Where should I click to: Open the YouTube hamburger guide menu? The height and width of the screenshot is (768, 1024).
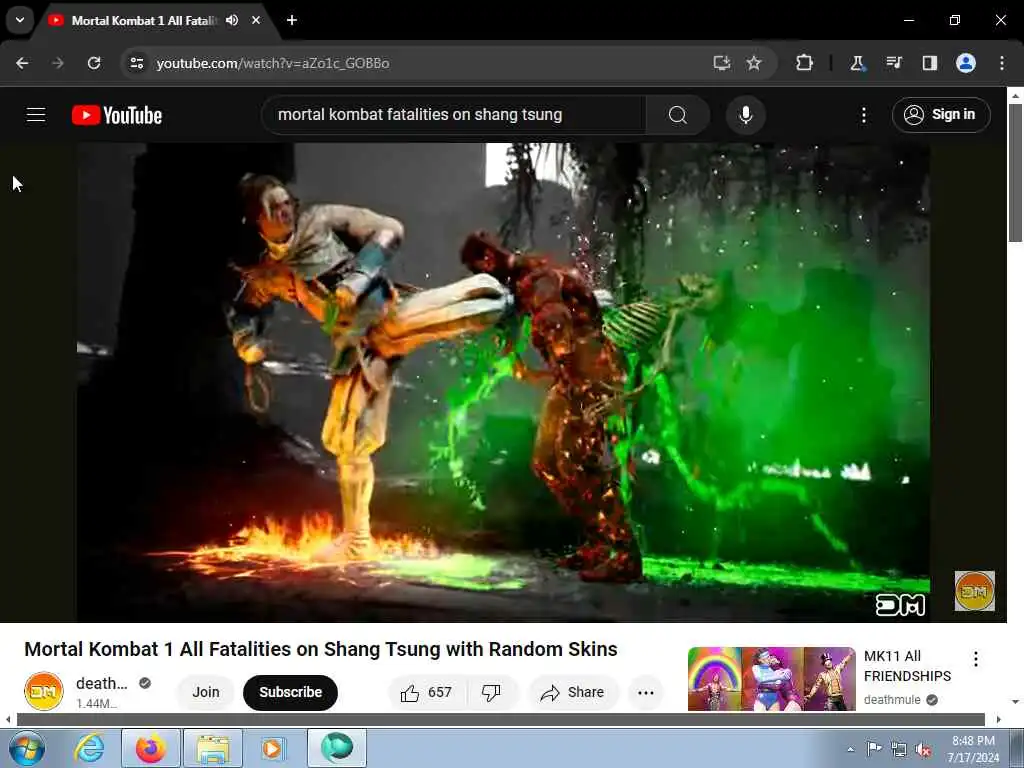click(36, 115)
